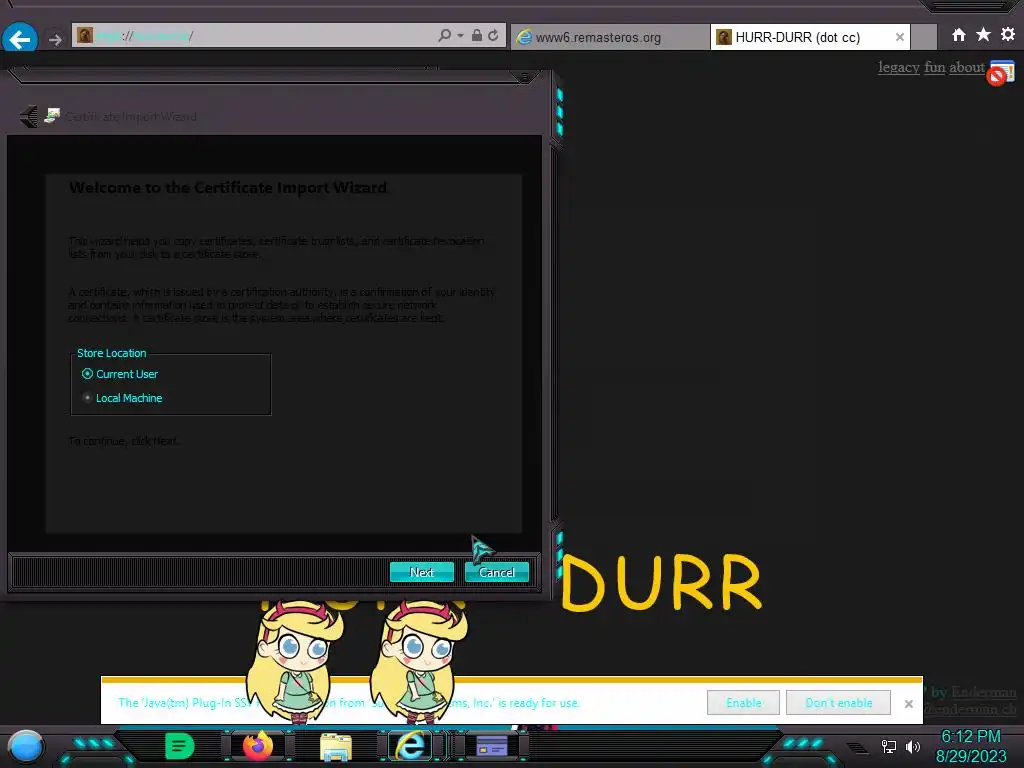Click the blocked content icon near 'about'
1024x768 pixels.
click(1000, 72)
